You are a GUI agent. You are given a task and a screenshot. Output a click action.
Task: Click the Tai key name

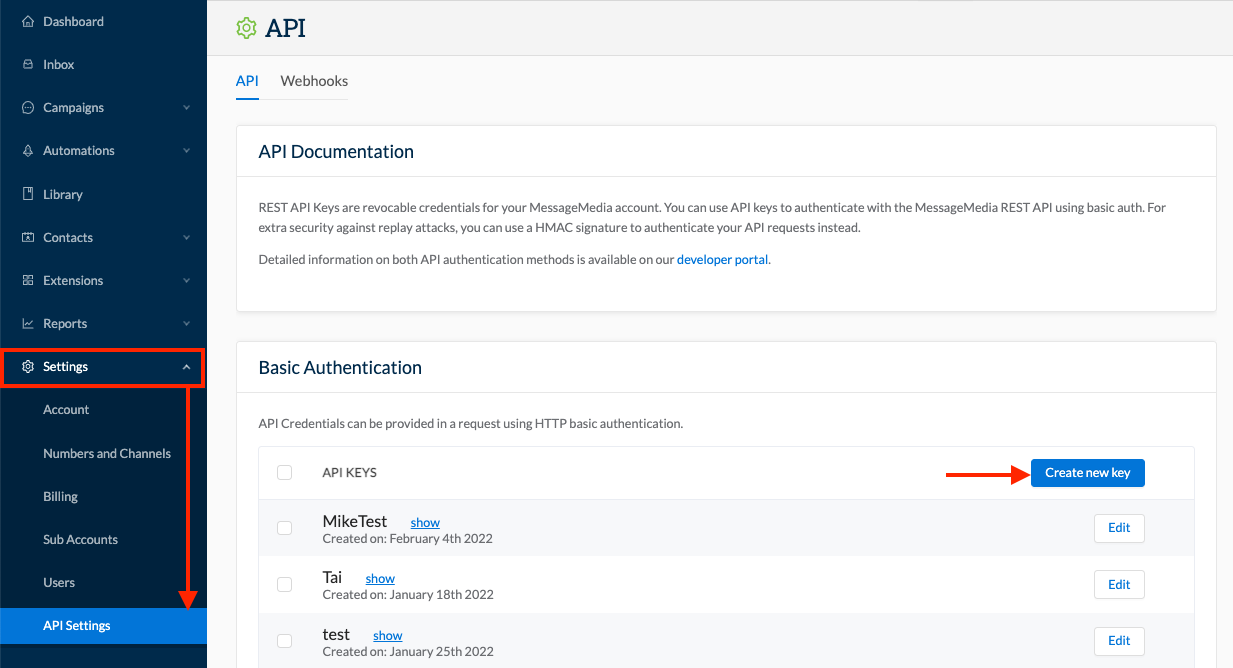332,577
